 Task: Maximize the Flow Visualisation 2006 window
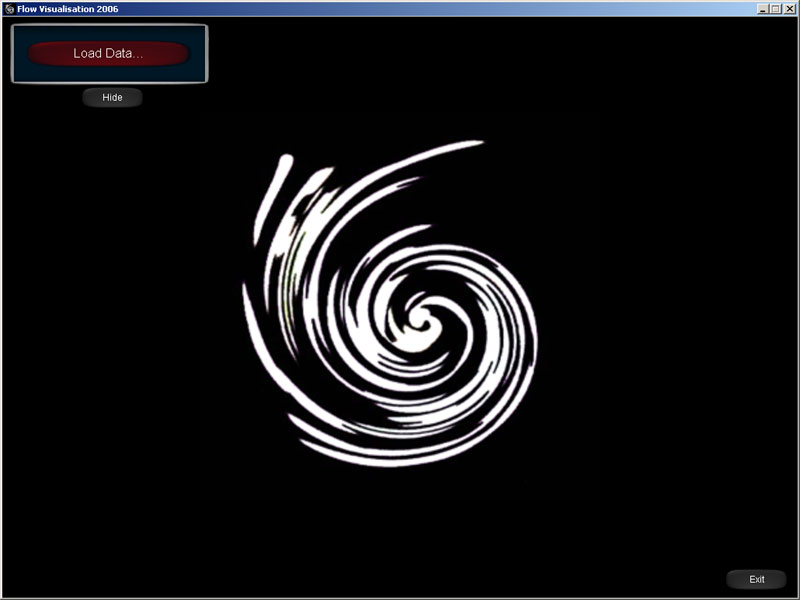click(x=776, y=9)
